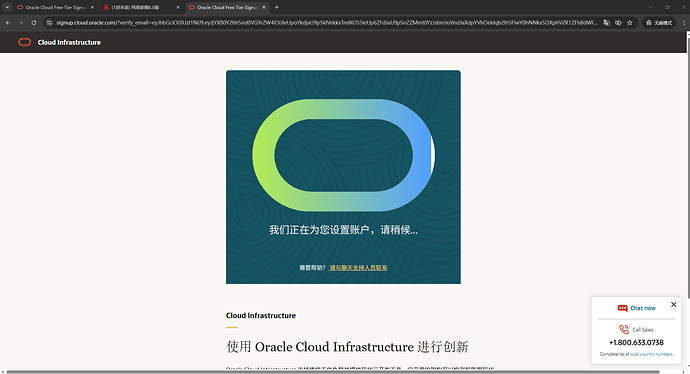The width and height of the screenshot is (690, 374).
Task: Select the active Oracle Cloud signup tab
Action: [228, 7]
